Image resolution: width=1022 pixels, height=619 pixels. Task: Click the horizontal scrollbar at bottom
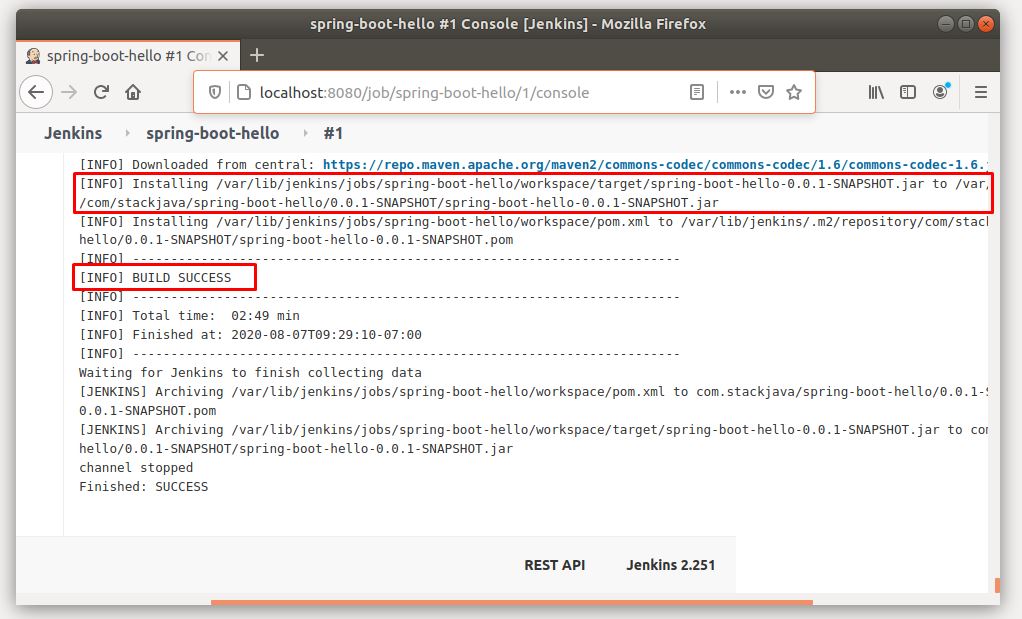click(512, 602)
